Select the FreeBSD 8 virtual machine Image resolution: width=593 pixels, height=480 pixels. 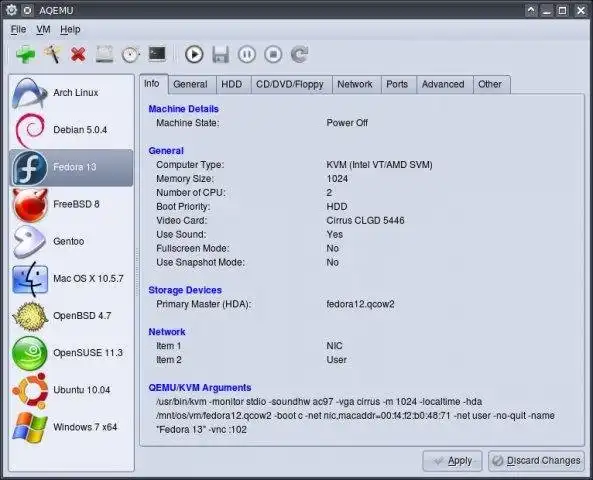[x=71, y=205]
